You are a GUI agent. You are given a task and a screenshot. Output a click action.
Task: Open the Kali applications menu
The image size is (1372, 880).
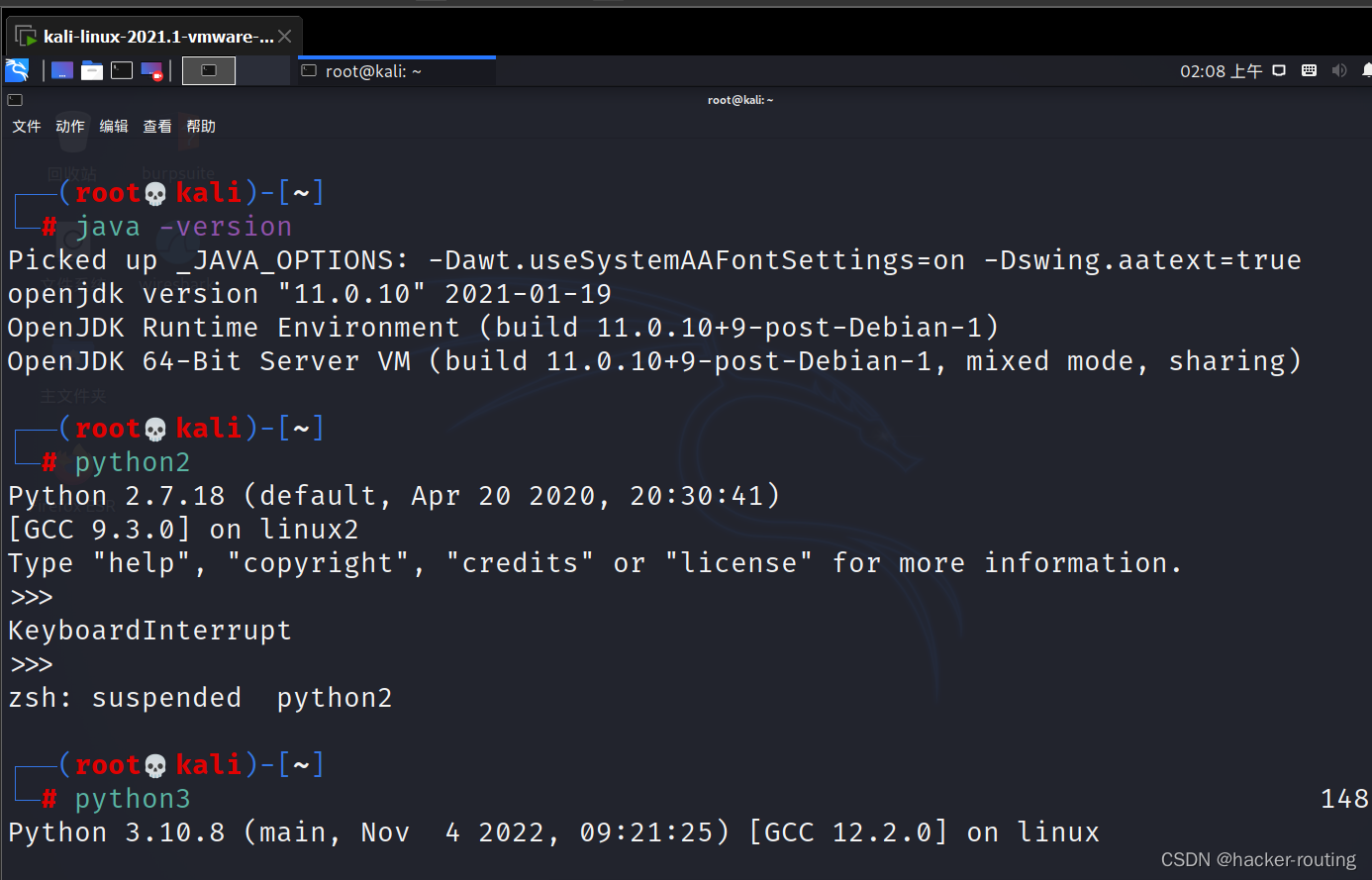(17, 69)
